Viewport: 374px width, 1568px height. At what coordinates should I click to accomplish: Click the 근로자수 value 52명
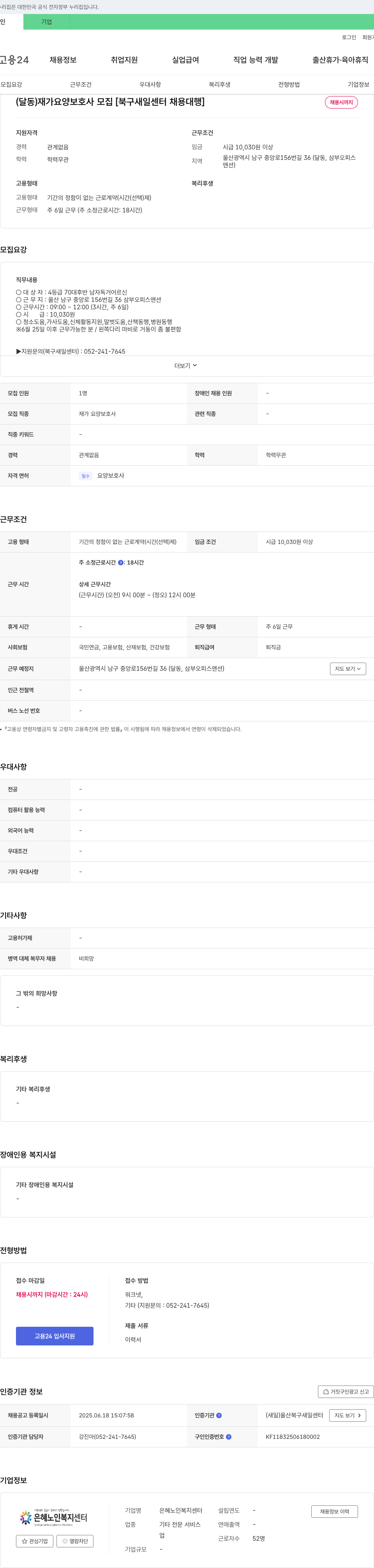pos(258,1539)
